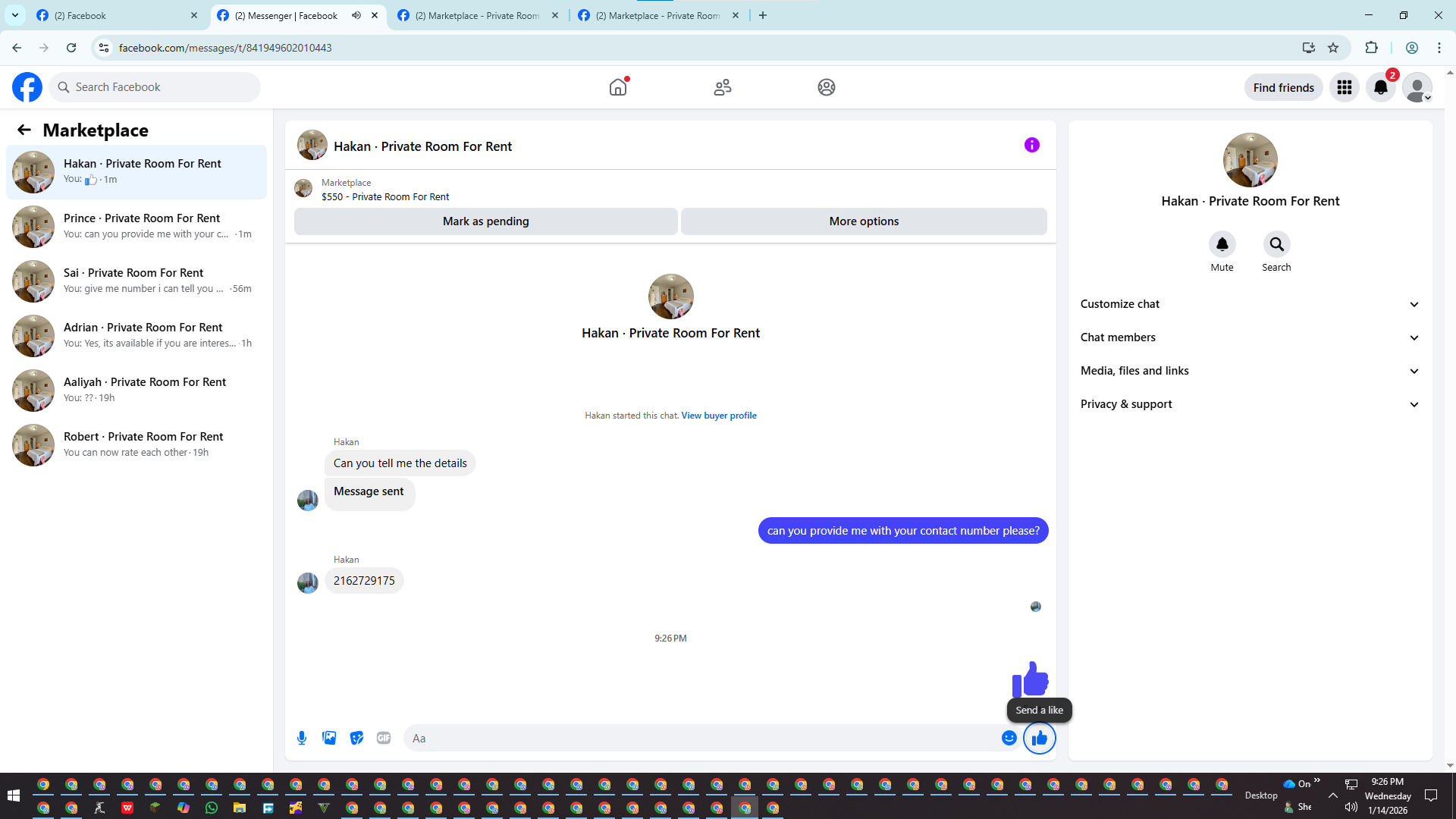
Task: Open the sticker picker icon
Action: pyautogui.click(x=356, y=738)
